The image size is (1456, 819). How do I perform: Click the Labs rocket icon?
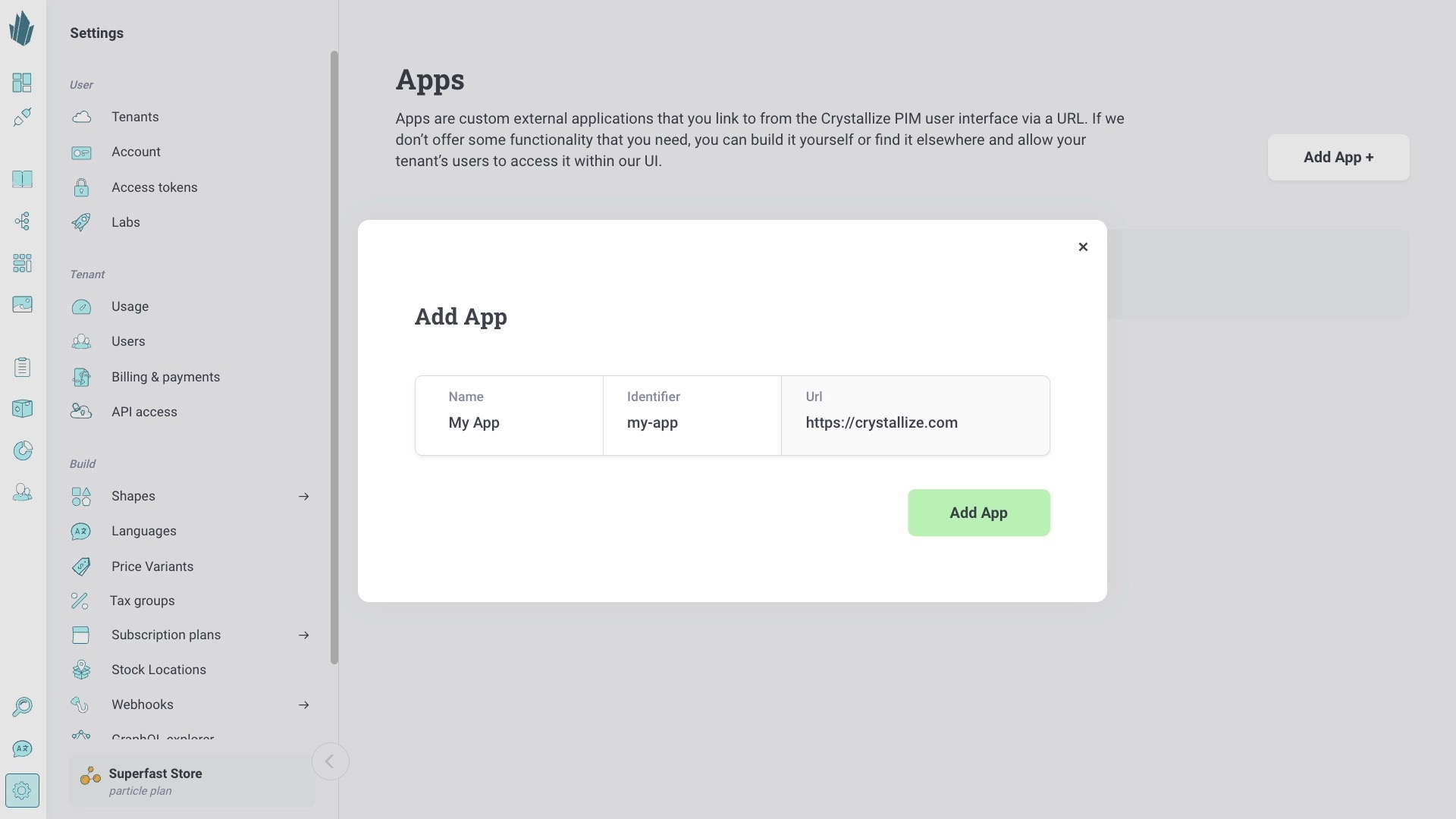(x=81, y=221)
